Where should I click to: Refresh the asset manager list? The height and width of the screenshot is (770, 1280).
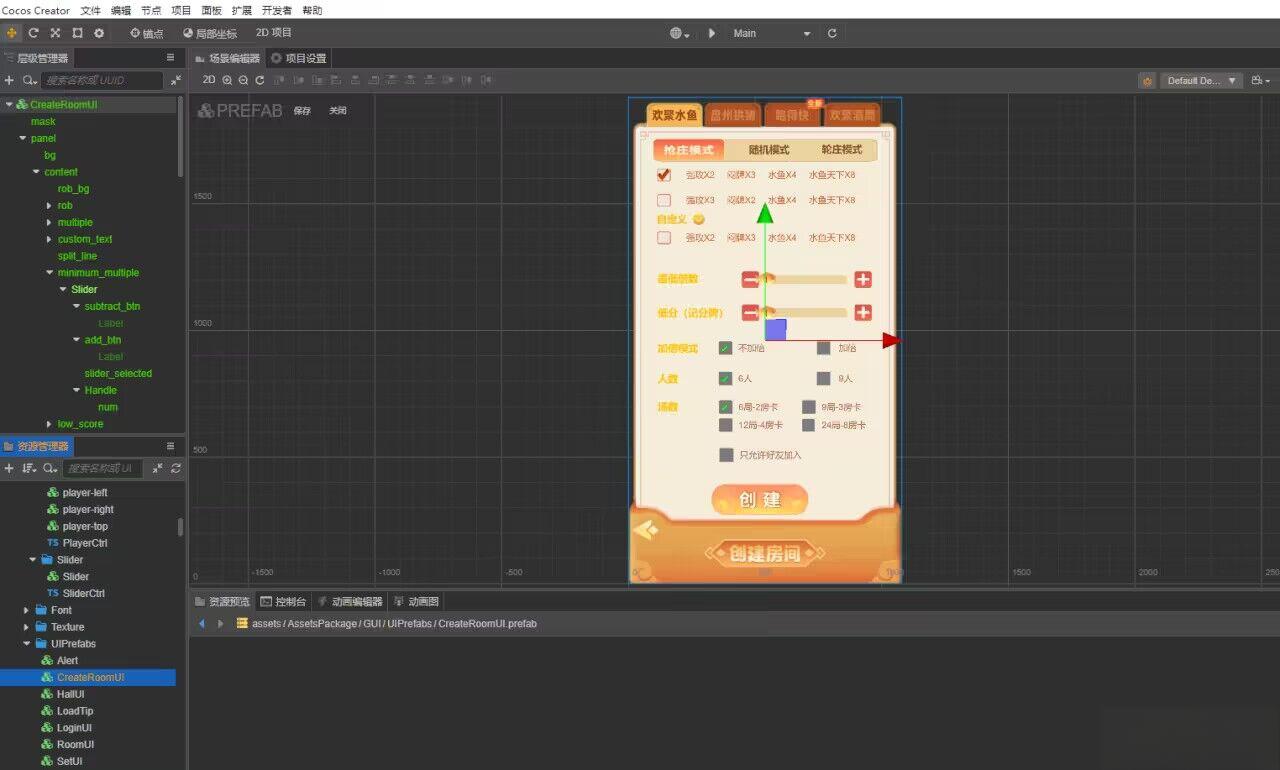pos(176,468)
